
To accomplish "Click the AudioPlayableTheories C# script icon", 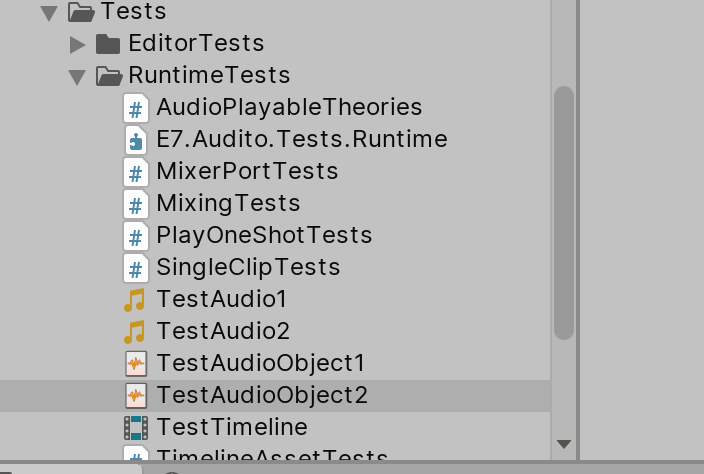I will (135, 108).
